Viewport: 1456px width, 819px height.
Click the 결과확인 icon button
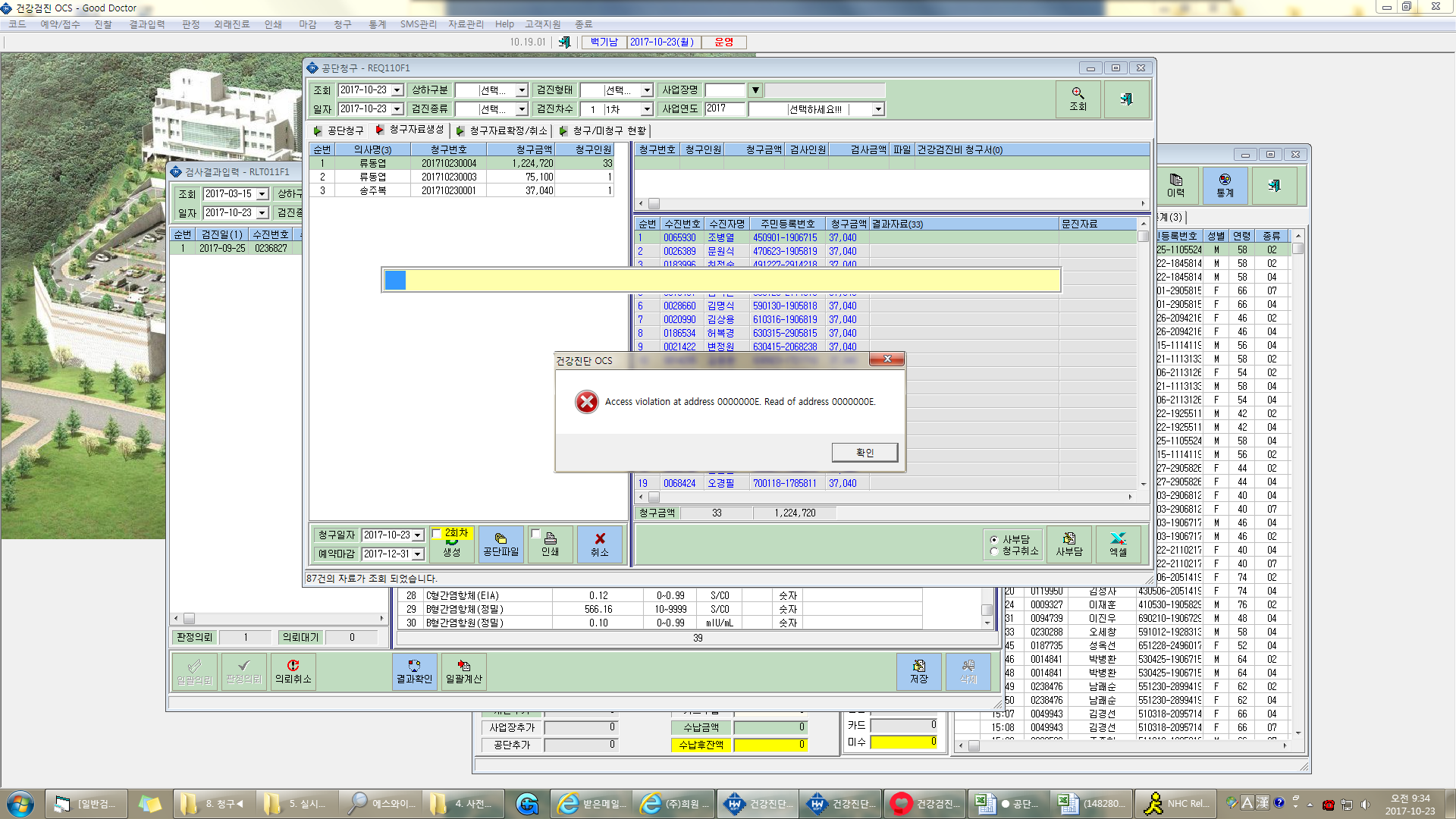coord(414,672)
